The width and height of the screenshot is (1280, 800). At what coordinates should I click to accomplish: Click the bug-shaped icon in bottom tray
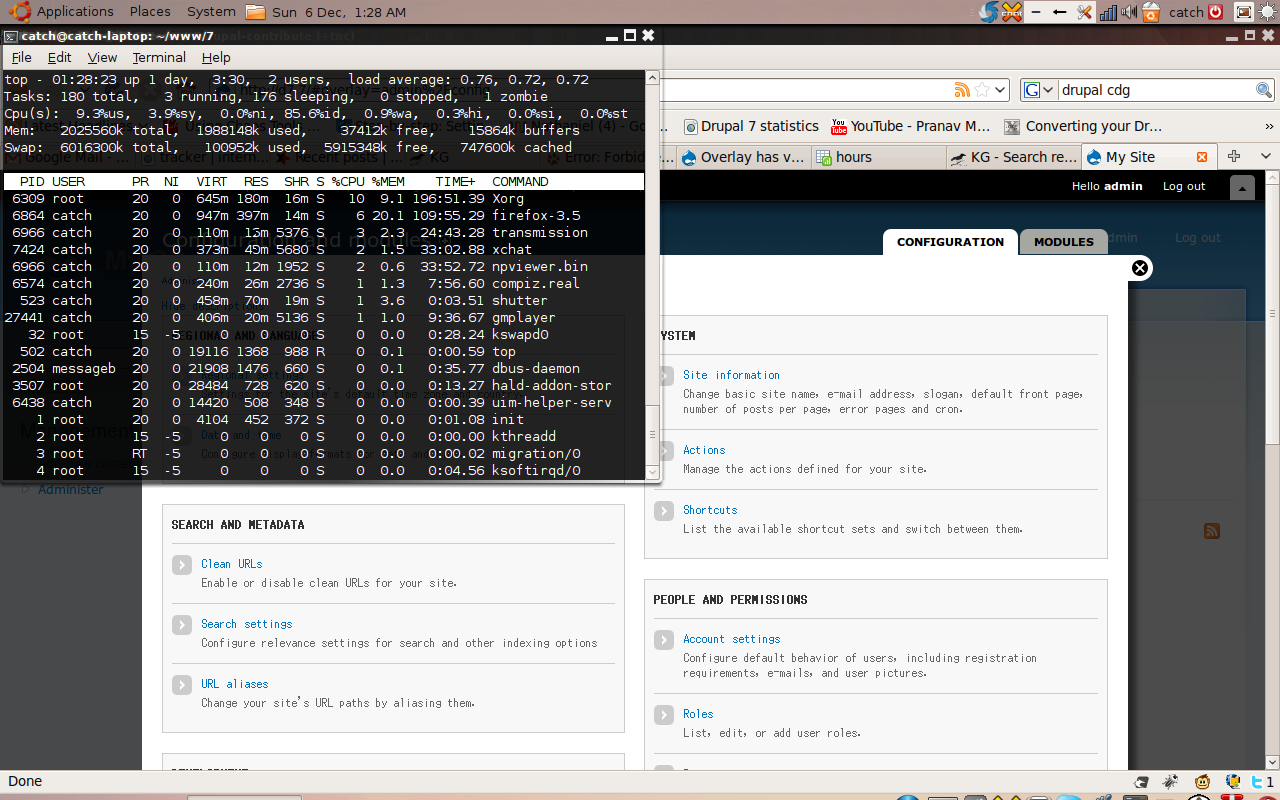[x=1171, y=782]
